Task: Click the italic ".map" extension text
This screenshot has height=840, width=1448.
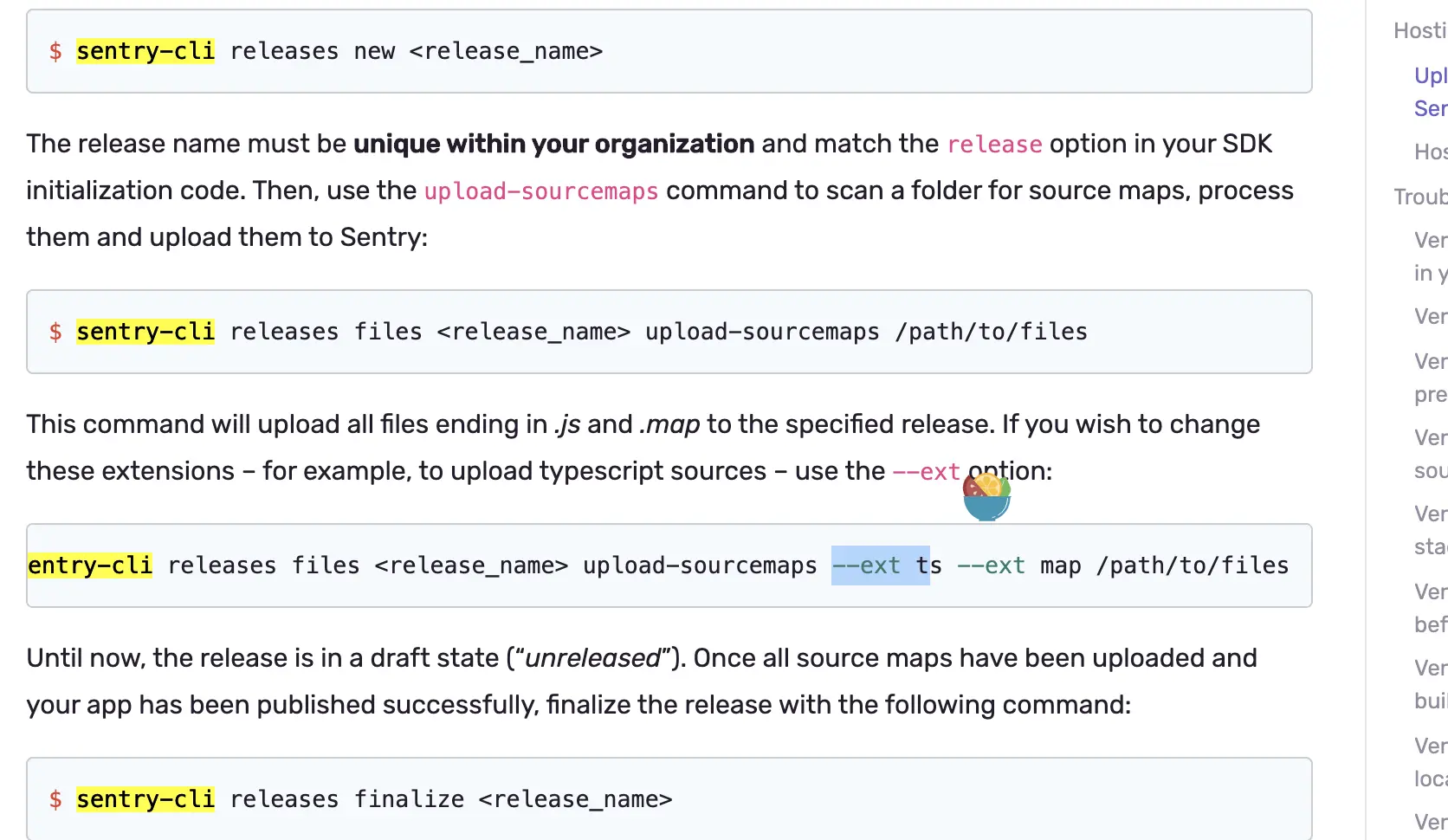Action: [x=669, y=424]
